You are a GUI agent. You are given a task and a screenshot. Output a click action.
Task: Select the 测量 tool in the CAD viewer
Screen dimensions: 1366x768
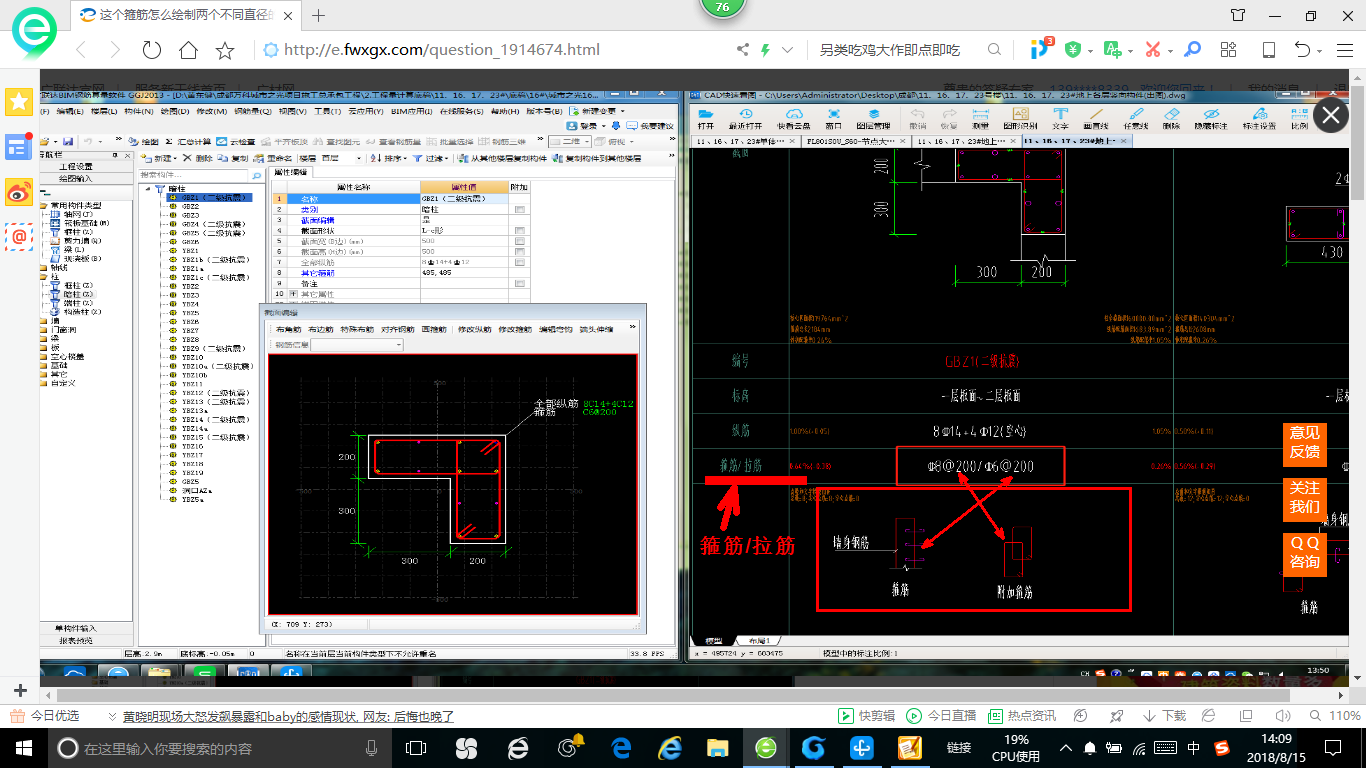[981, 119]
